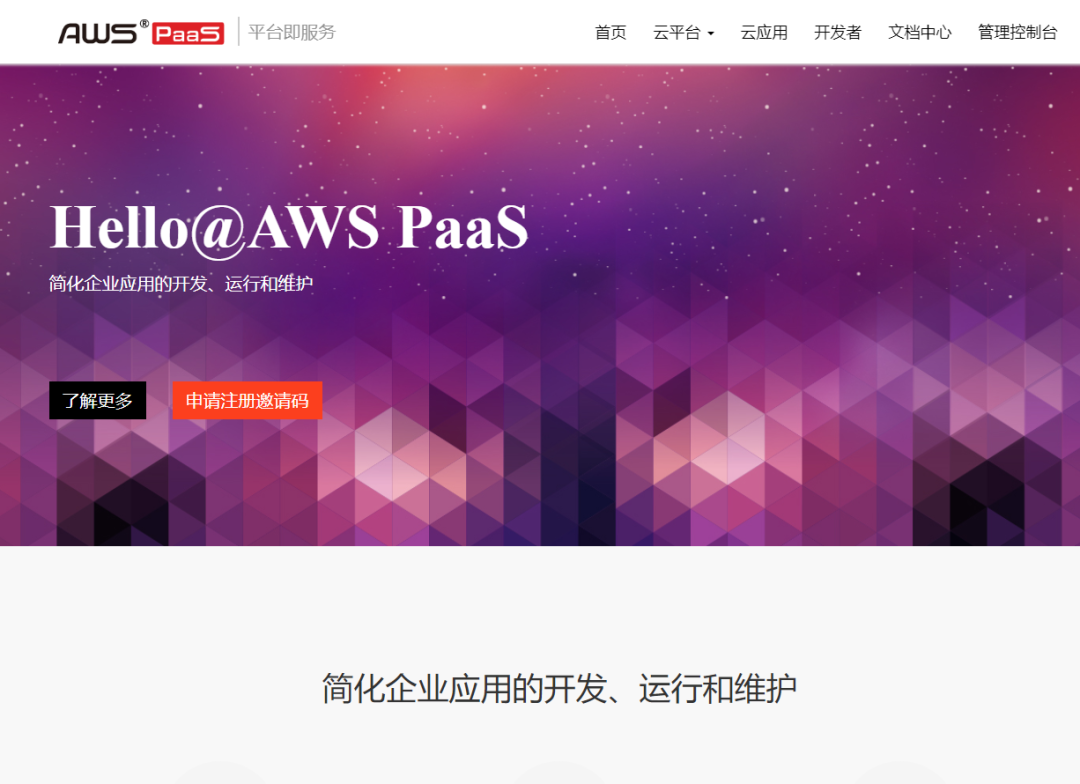Click the 了解更多 black button

pyautogui.click(x=98, y=400)
